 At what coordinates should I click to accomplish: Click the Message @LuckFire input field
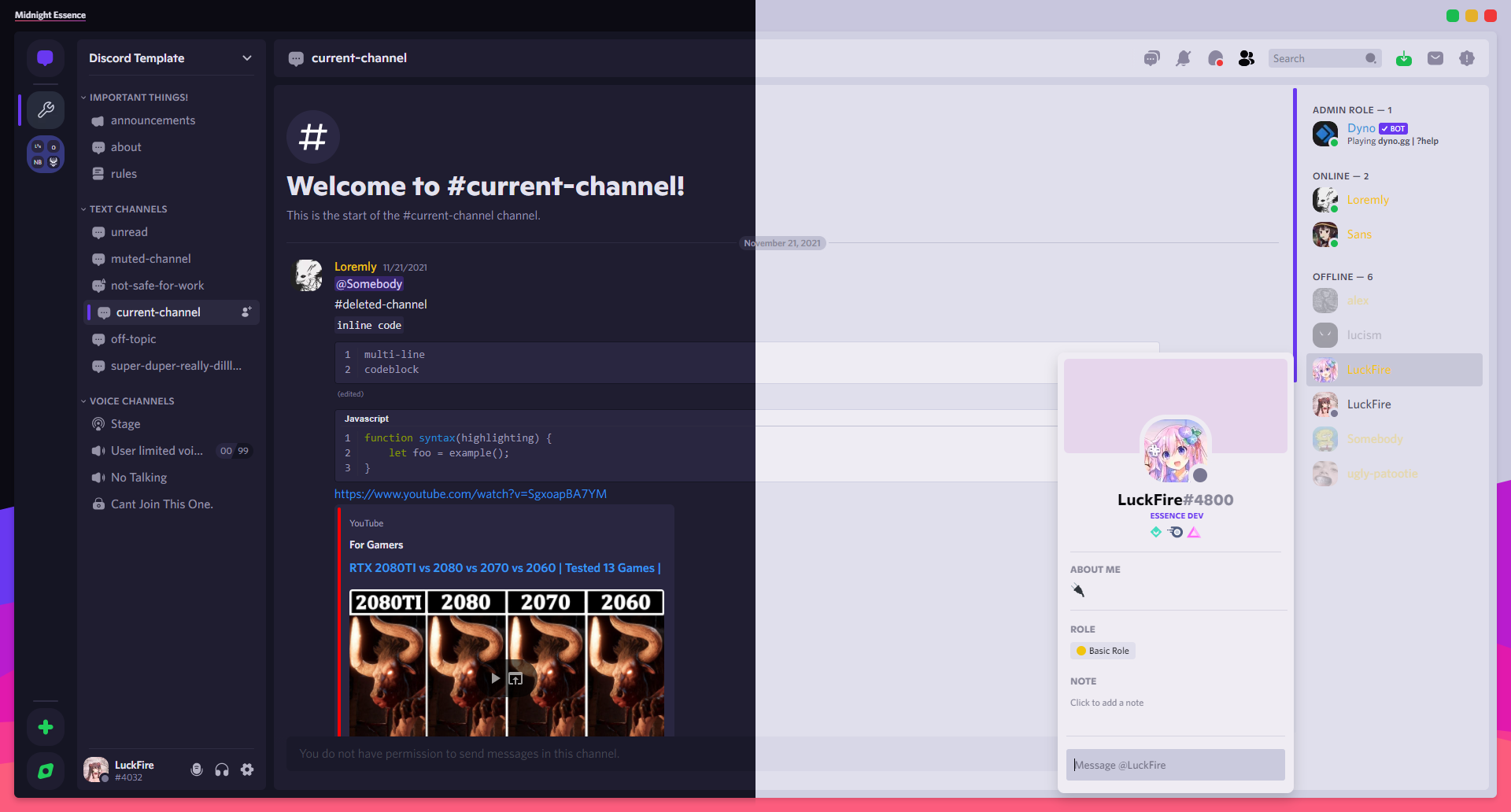point(1176,765)
